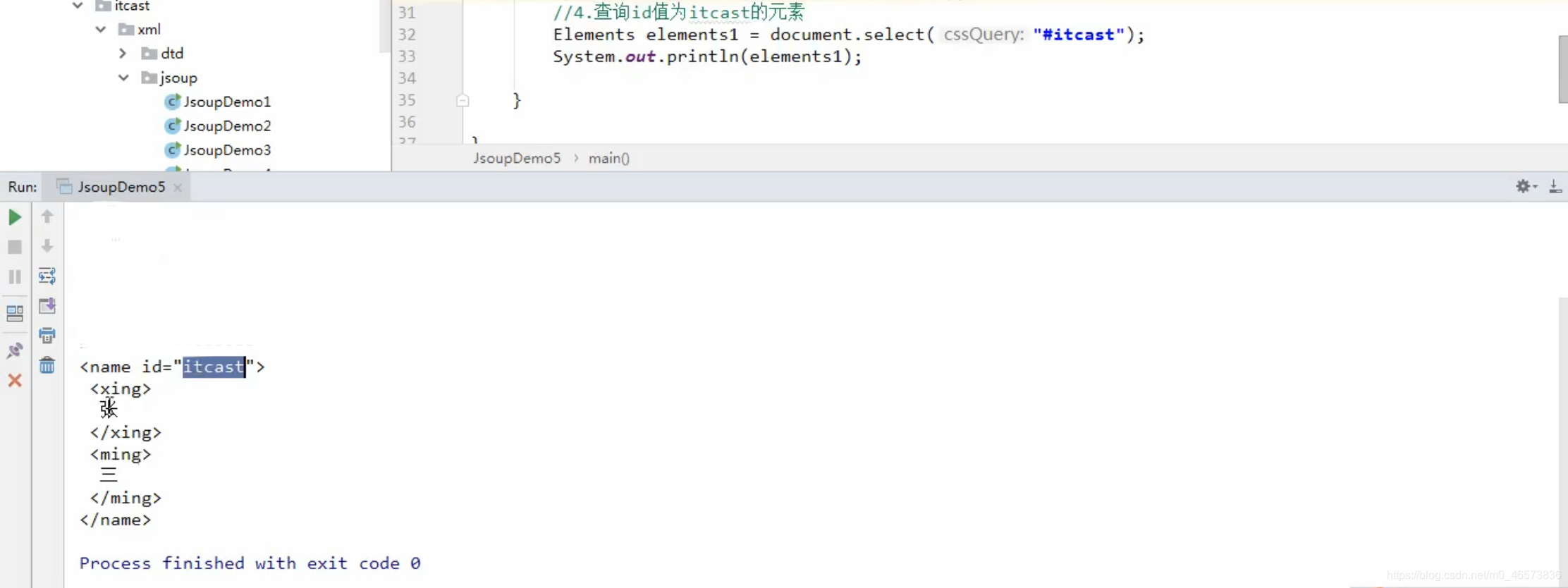Viewport: 1568px width, 588px height.
Task: Click the editor vertical scrollbar thumb
Action: (x=1563, y=69)
